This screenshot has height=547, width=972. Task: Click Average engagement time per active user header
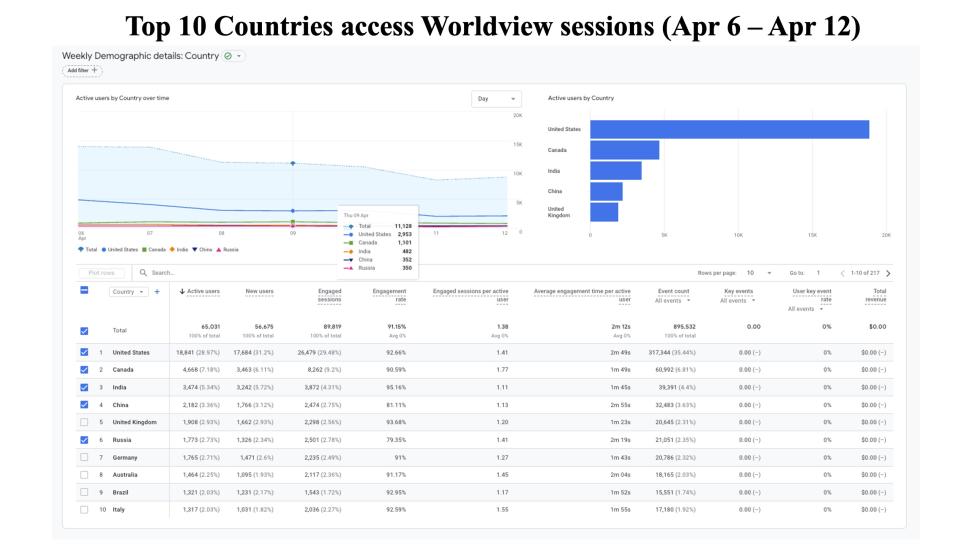tap(582, 295)
